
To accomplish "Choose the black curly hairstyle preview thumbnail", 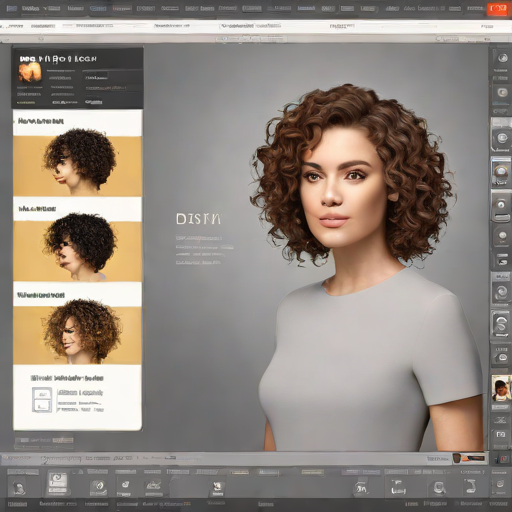I will pyautogui.click(x=77, y=251).
